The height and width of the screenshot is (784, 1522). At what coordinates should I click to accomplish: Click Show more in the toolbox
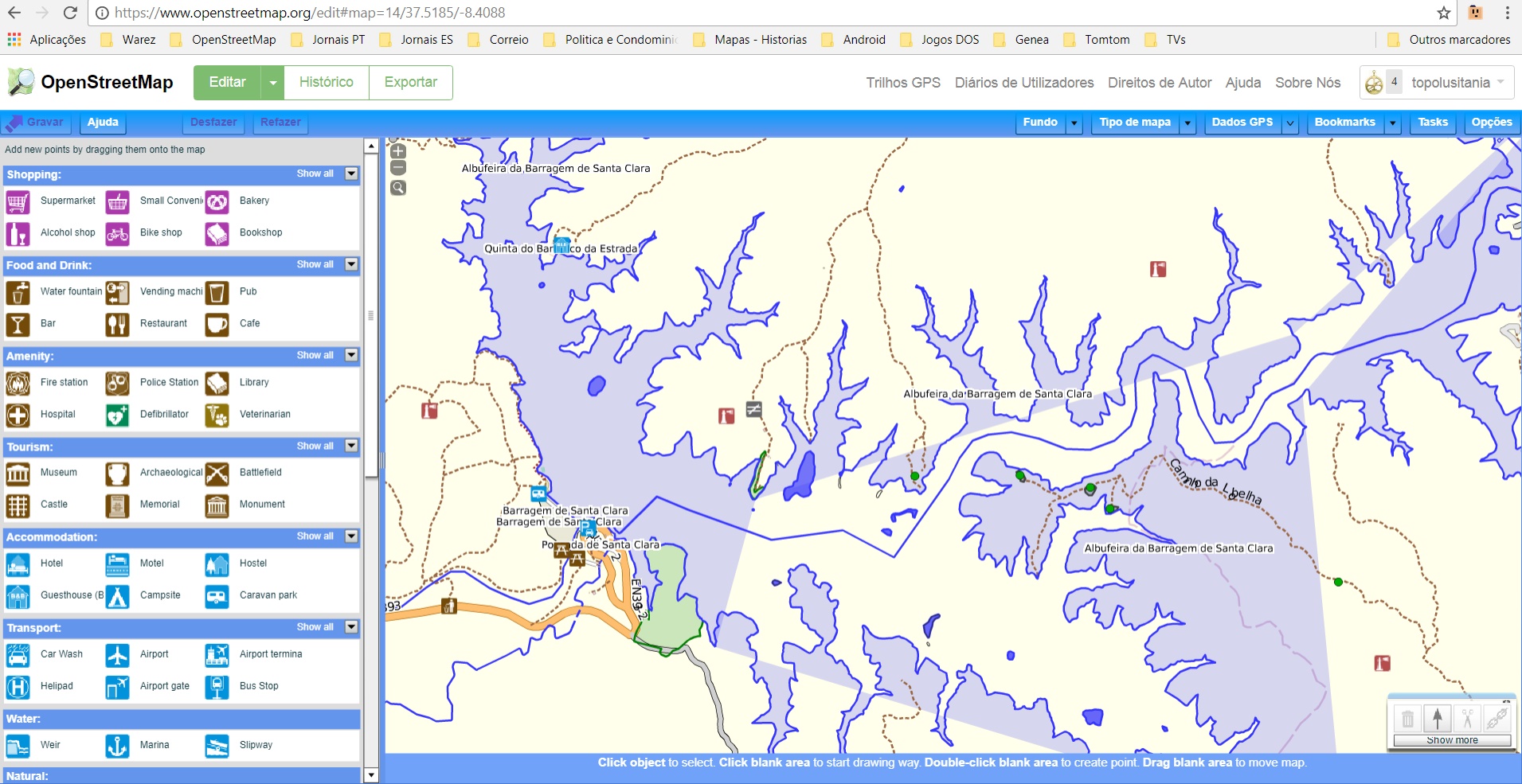(1452, 740)
